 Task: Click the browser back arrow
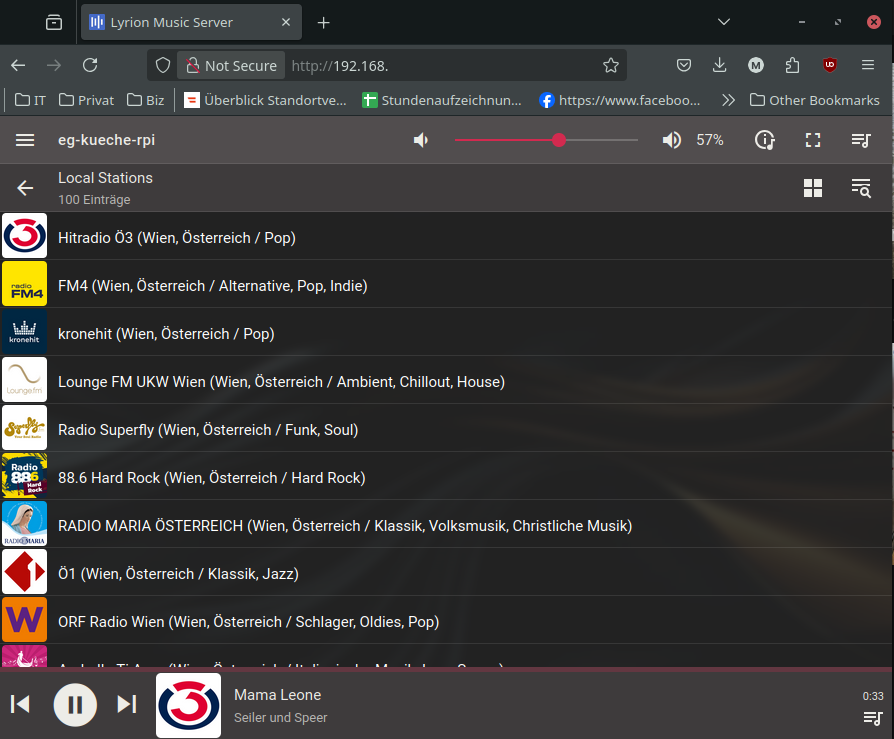(18, 66)
